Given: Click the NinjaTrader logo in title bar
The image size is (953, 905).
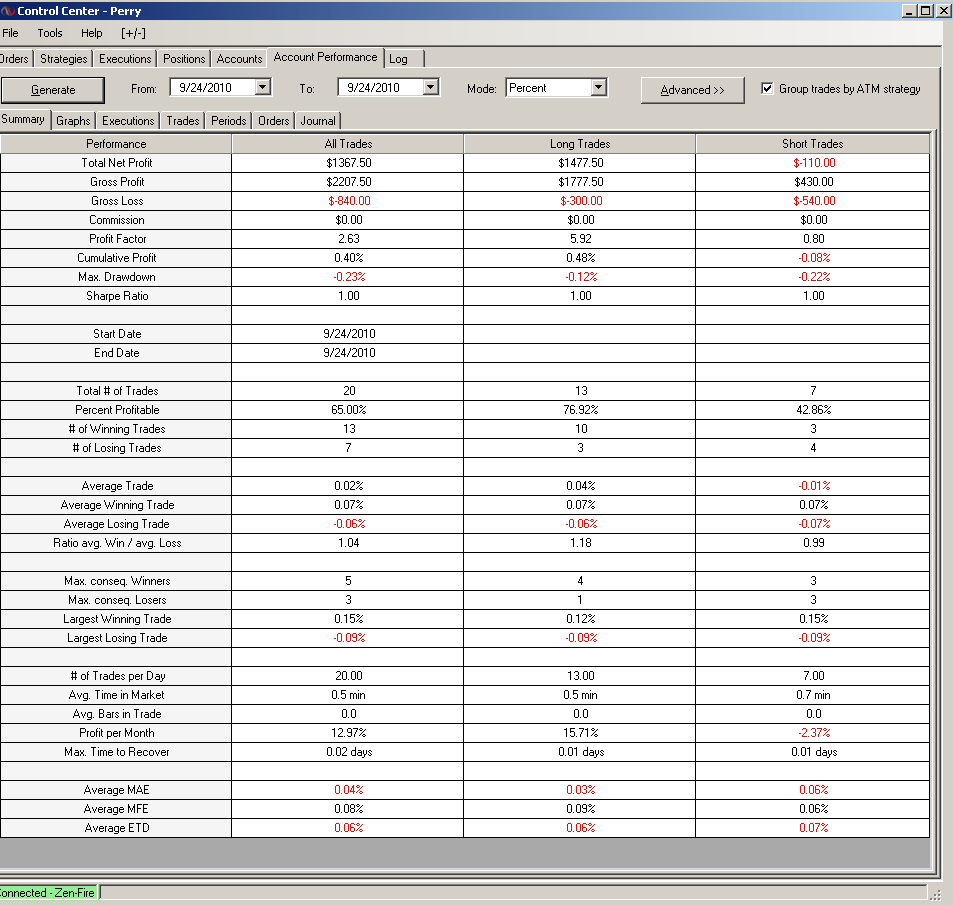Looking at the screenshot, I should (7, 11).
